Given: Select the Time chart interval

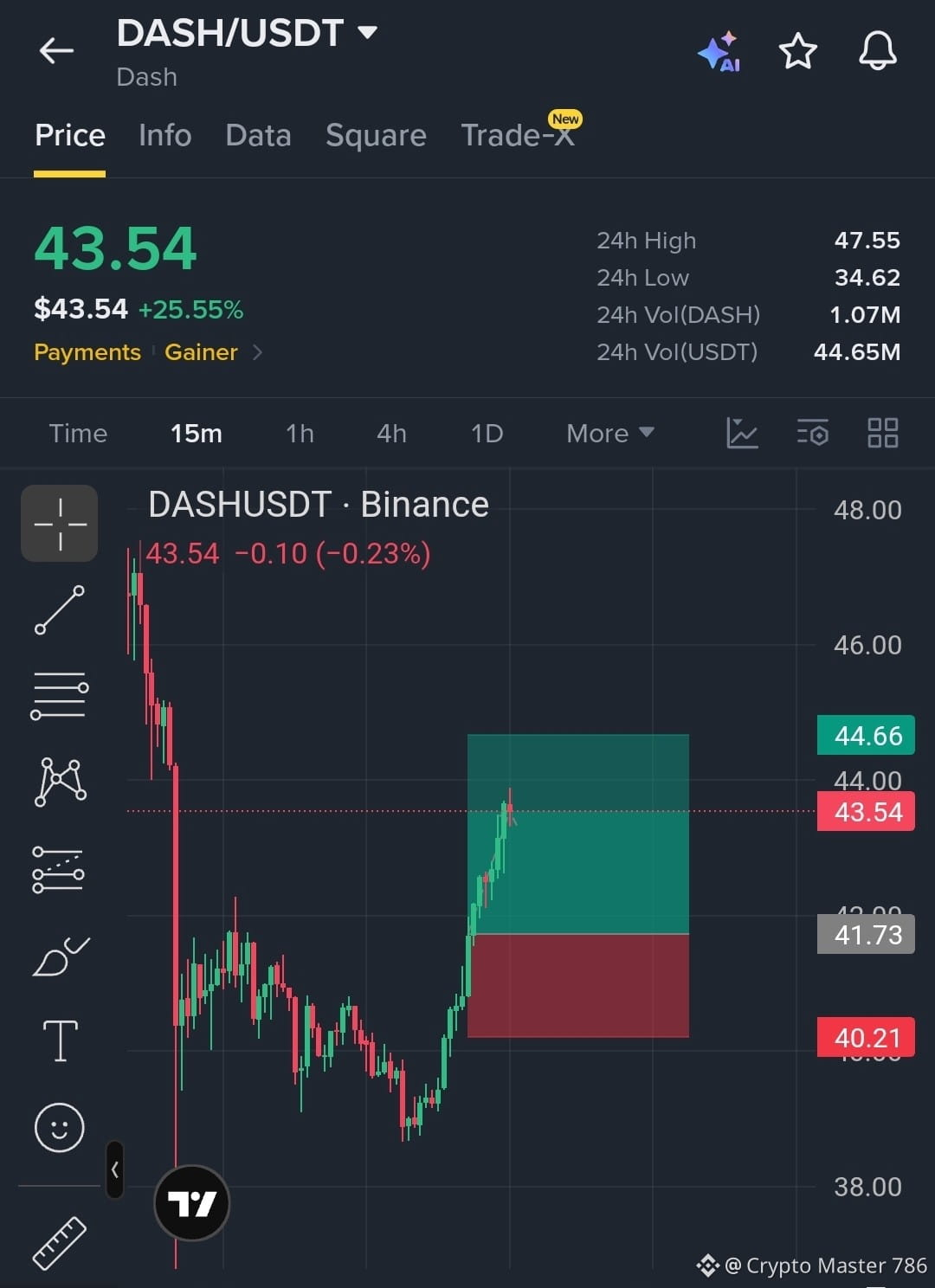Looking at the screenshot, I should pos(78,433).
